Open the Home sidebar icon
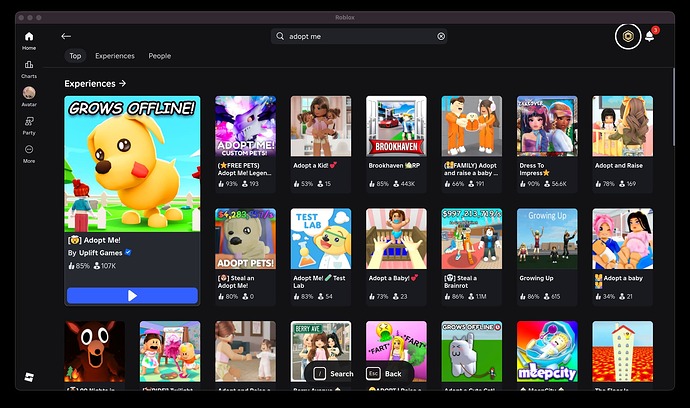The width and height of the screenshot is (690, 408). [29, 37]
